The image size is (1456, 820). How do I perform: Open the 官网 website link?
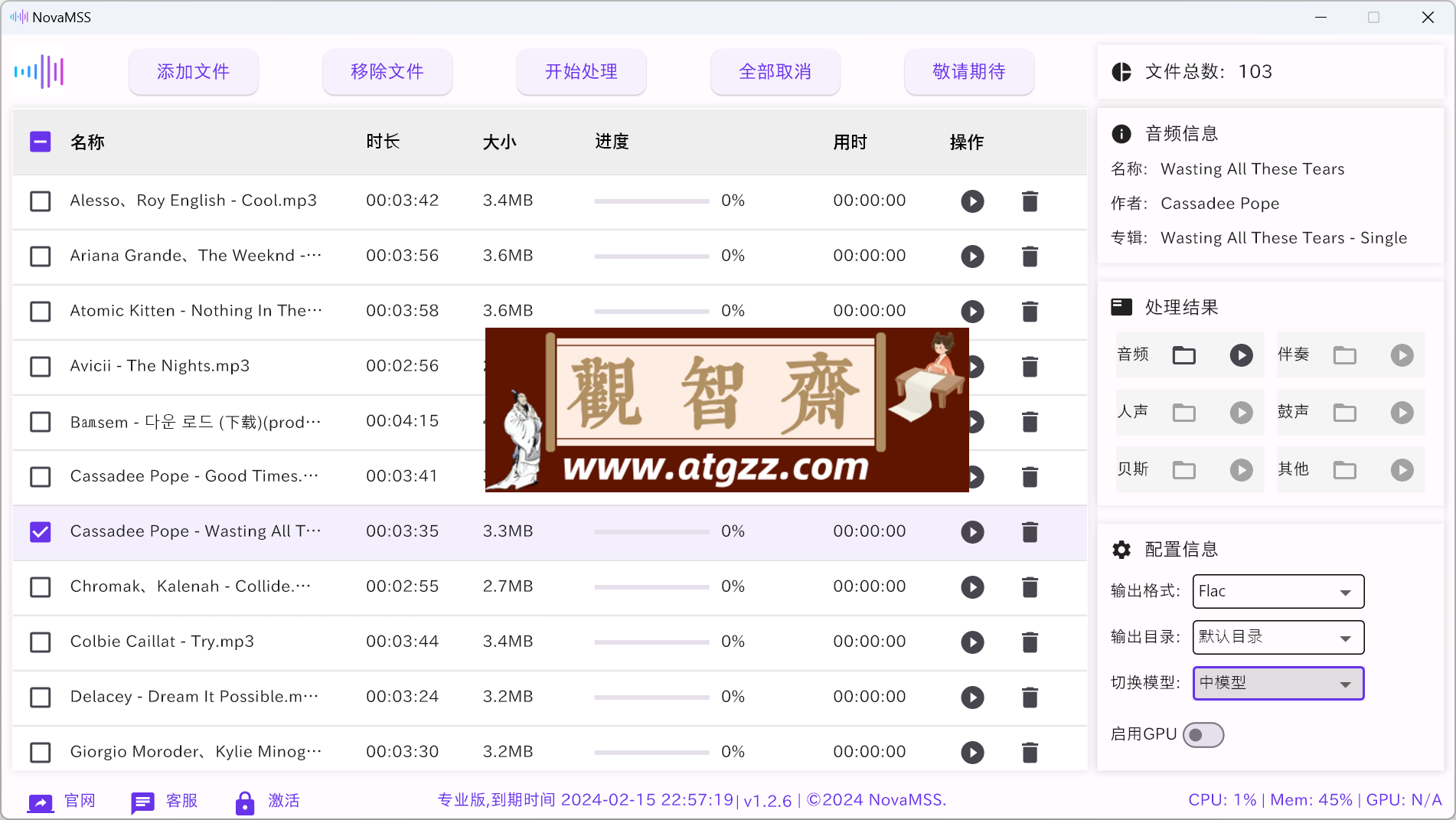coord(61,801)
